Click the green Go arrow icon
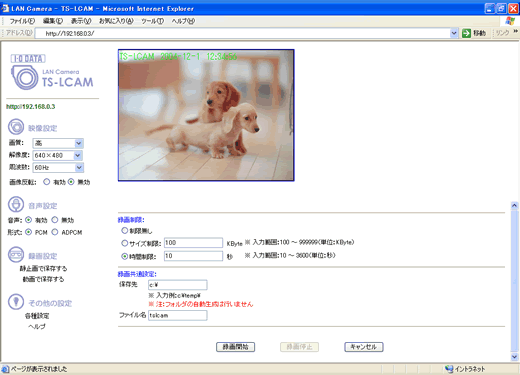Viewport: 520px width, 375px height. pyautogui.click(x=466, y=33)
